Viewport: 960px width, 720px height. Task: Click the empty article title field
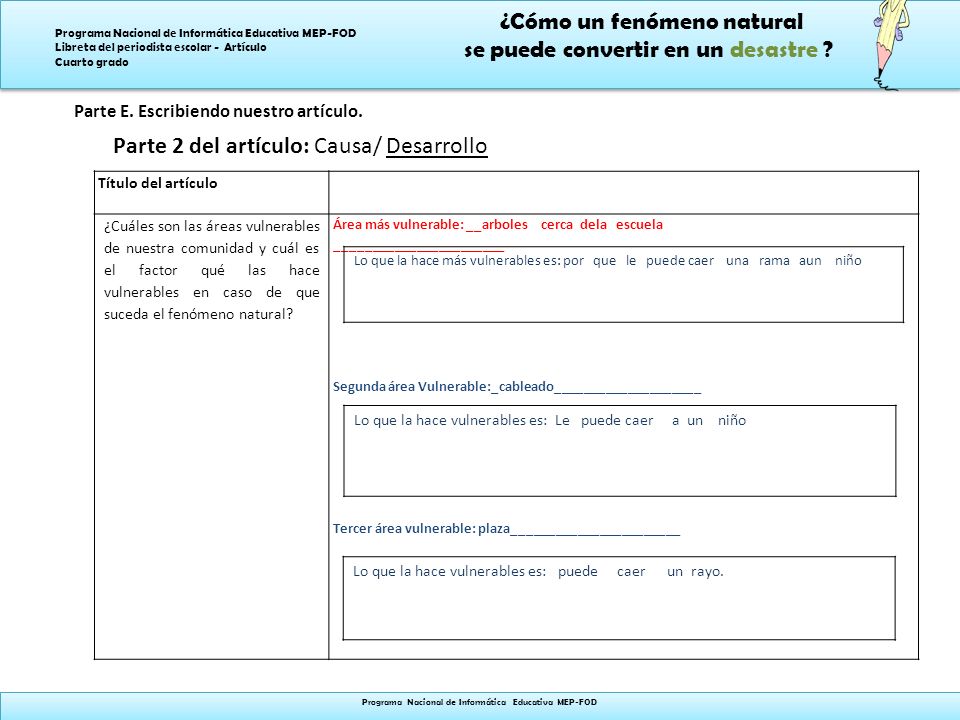[623, 192]
